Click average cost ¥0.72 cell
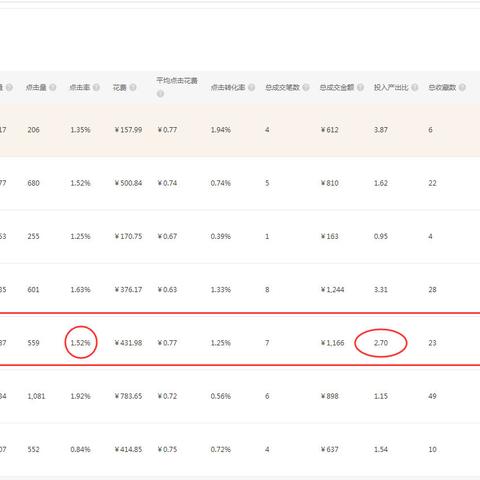Image resolution: width=480 pixels, height=480 pixels. 167,396
